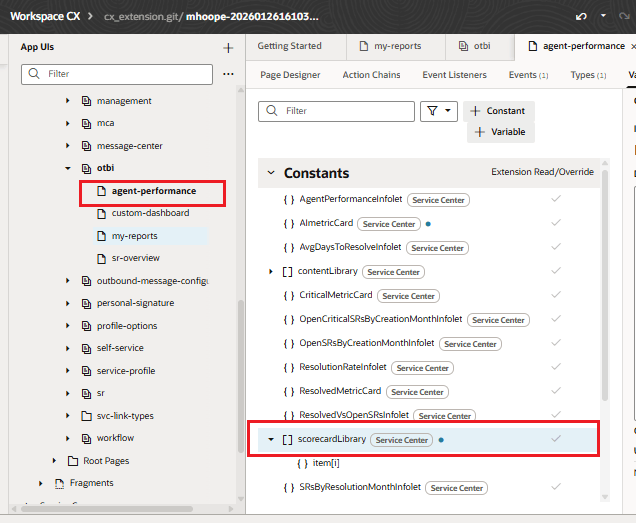
Task: Expand the mca tree node
Action: (68, 123)
